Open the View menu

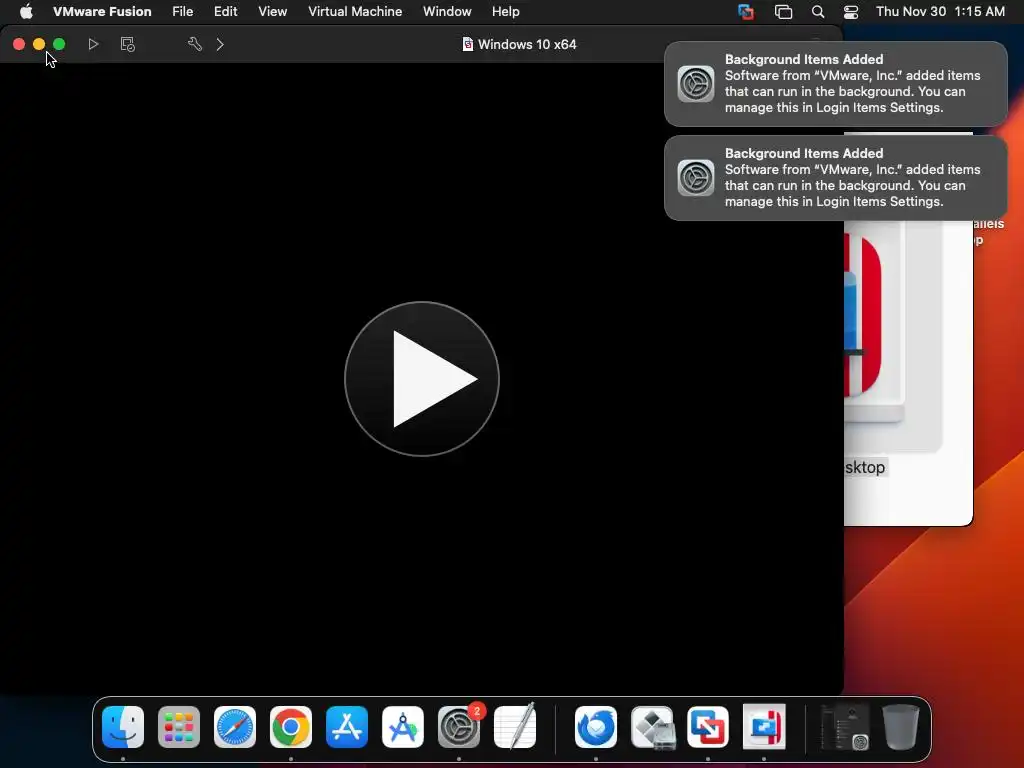tap(272, 11)
